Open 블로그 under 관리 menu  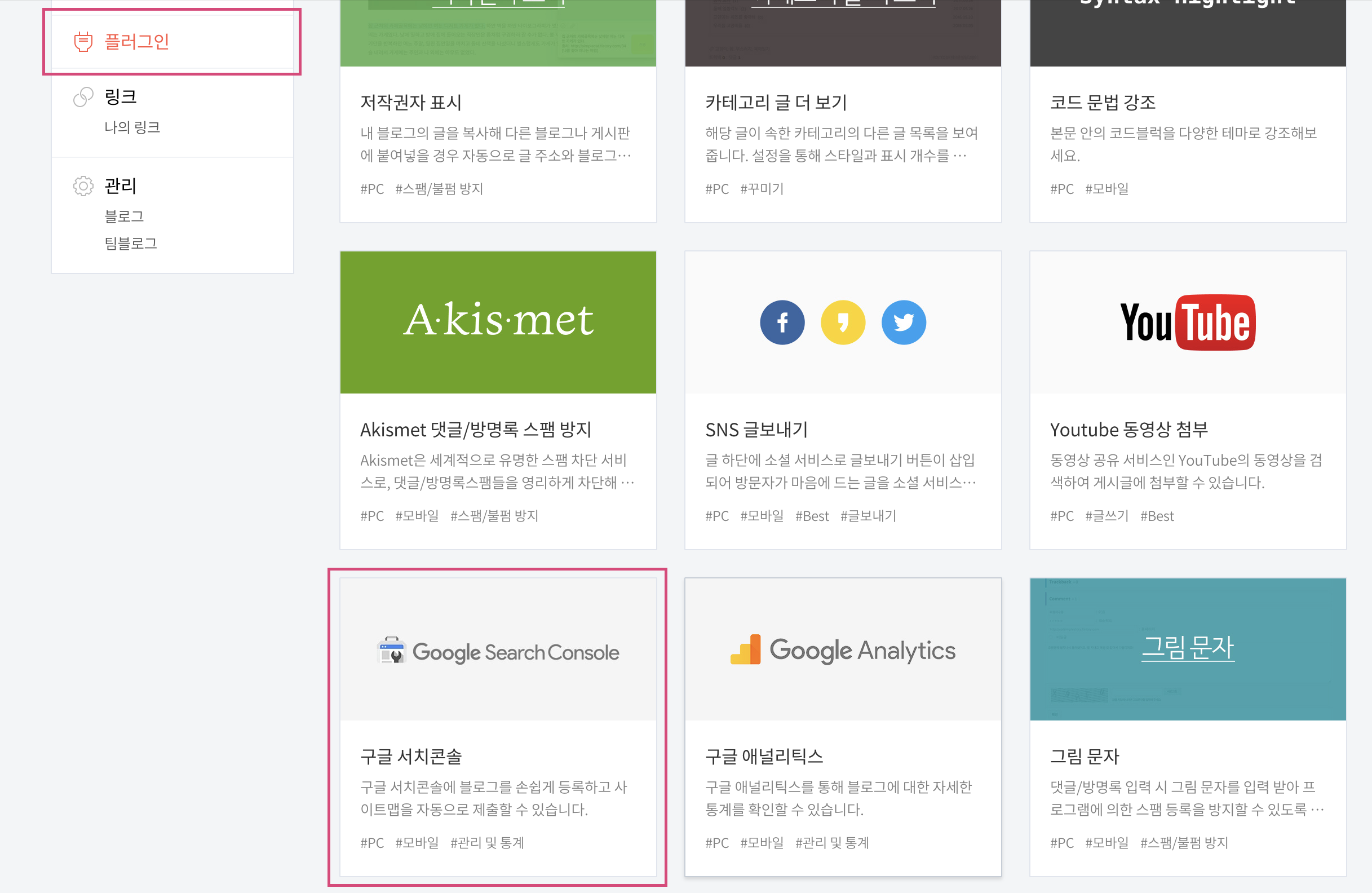(x=124, y=216)
